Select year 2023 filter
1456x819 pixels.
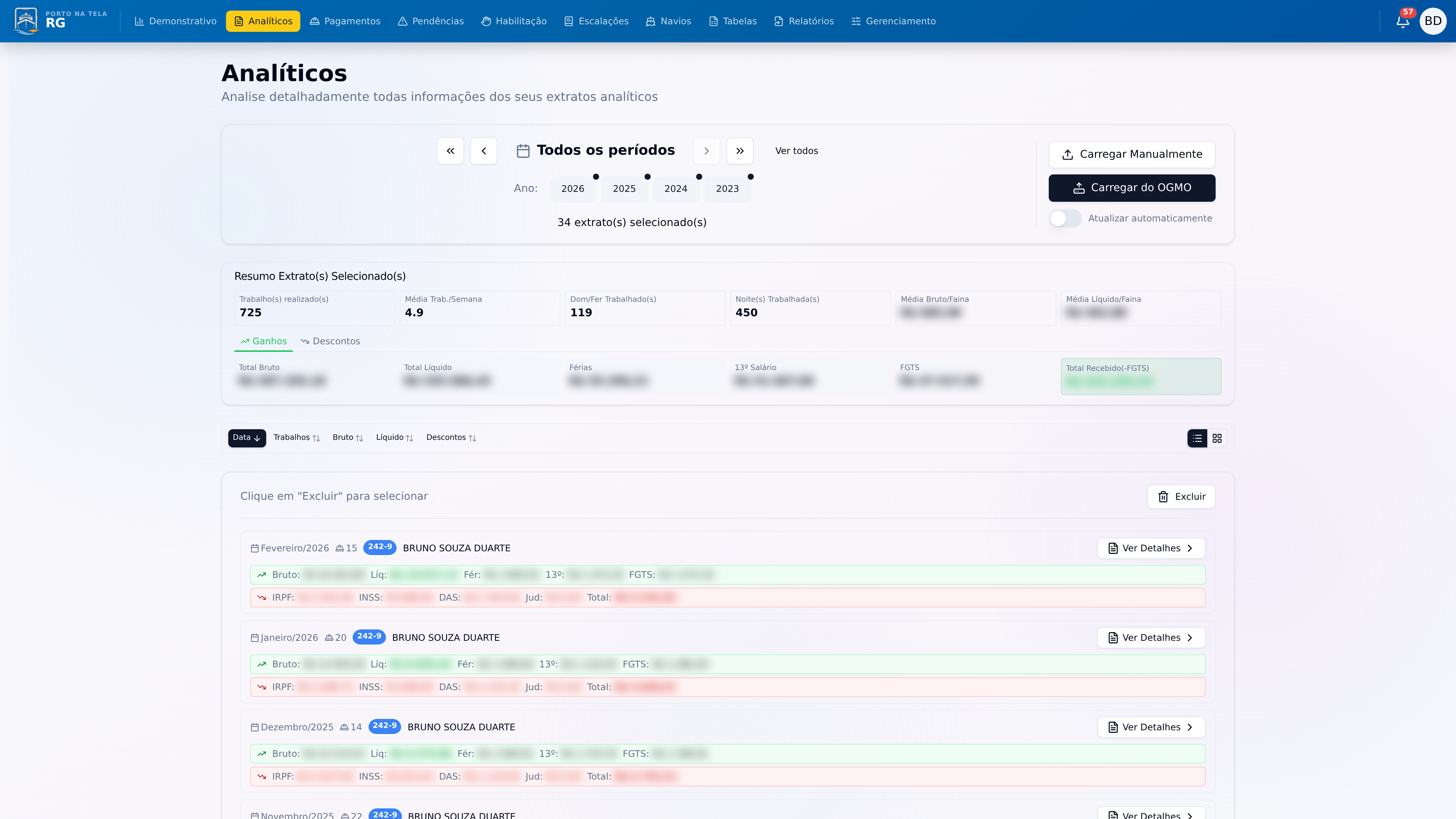point(727,189)
